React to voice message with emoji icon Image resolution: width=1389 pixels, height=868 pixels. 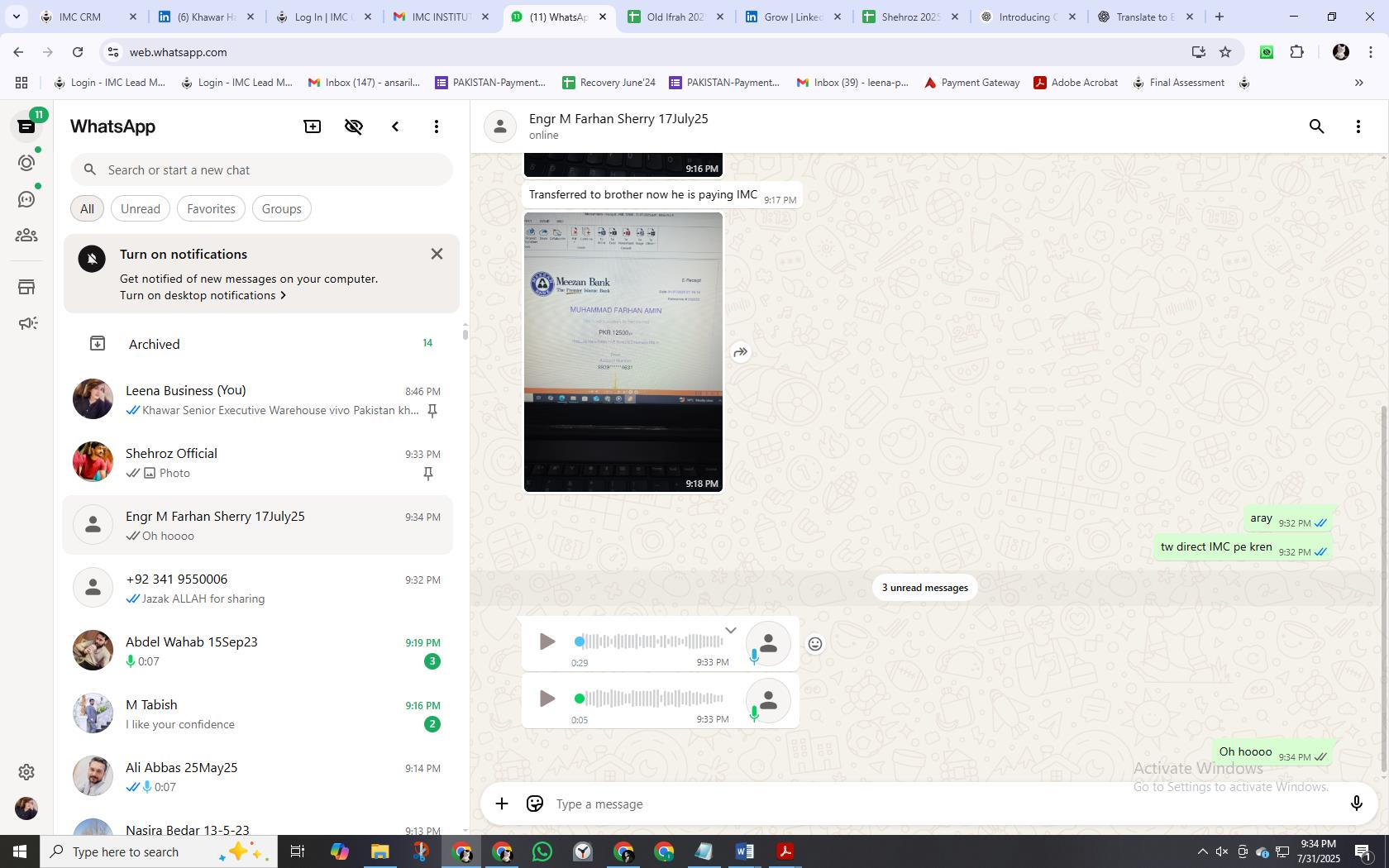pos(815,644)
